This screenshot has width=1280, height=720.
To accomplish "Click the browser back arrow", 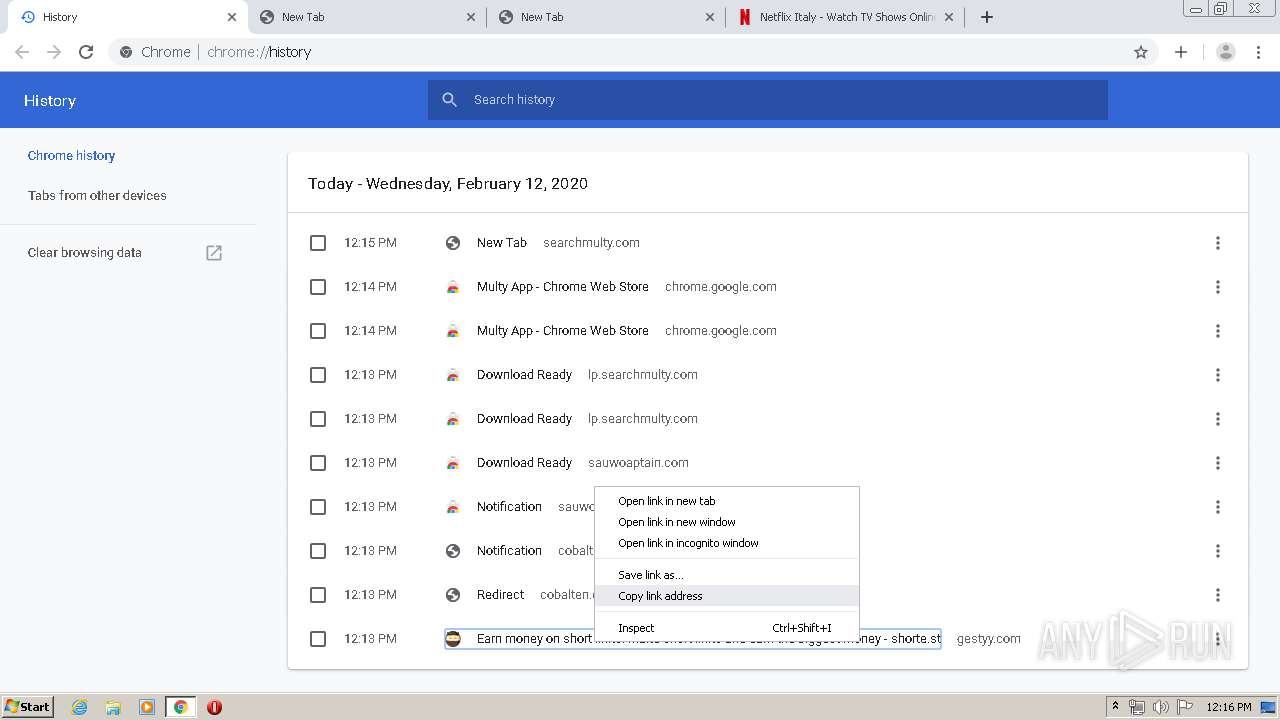I will [22, 52].
